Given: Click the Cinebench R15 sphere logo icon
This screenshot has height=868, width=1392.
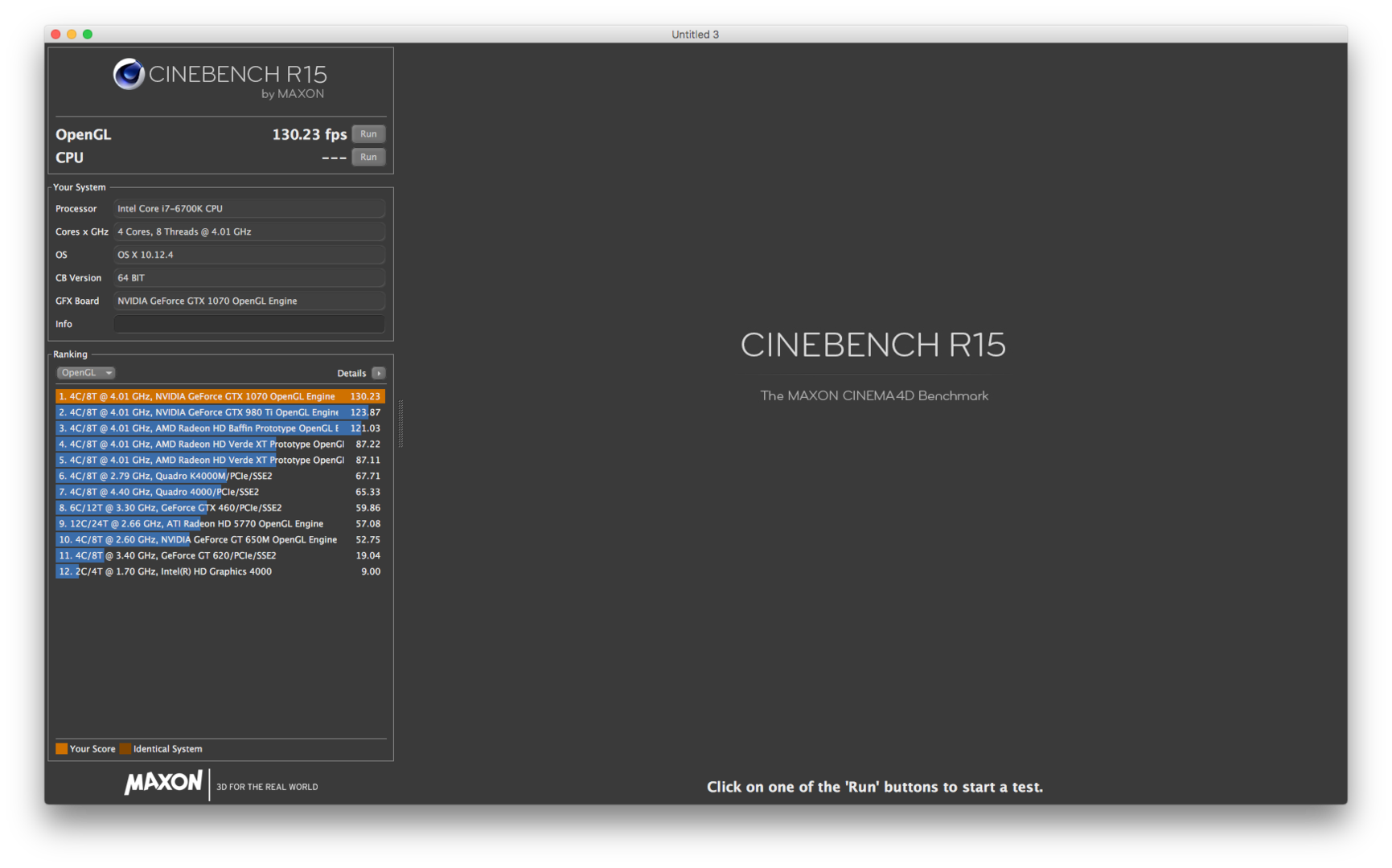Looking at the screenshot, I should pos(129,75).
